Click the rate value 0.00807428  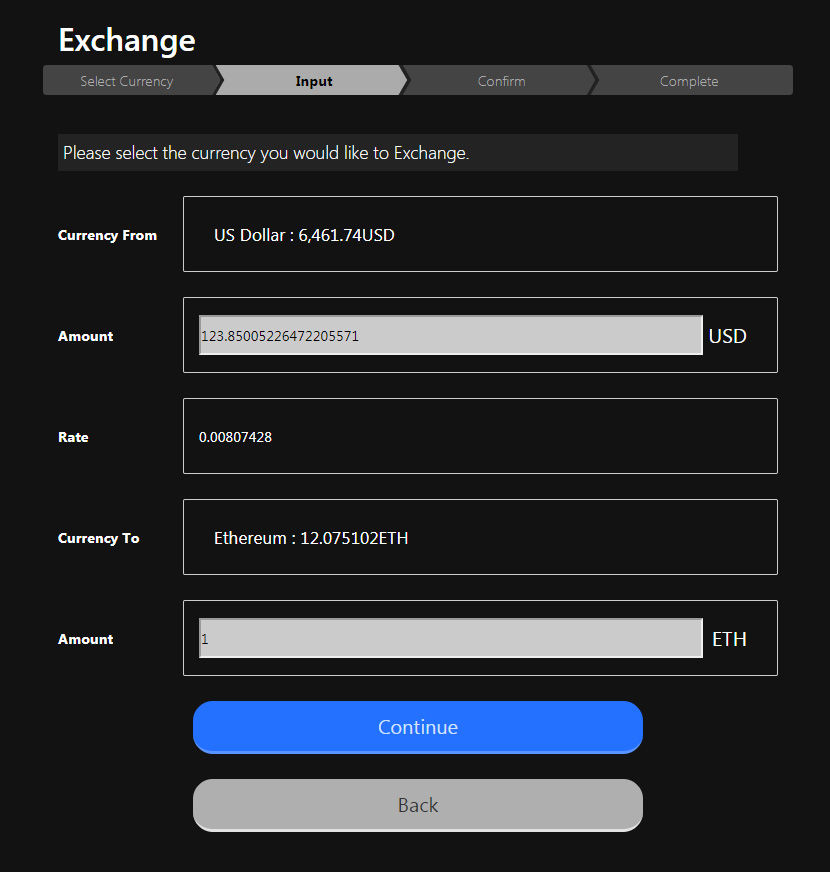[236, 437]
